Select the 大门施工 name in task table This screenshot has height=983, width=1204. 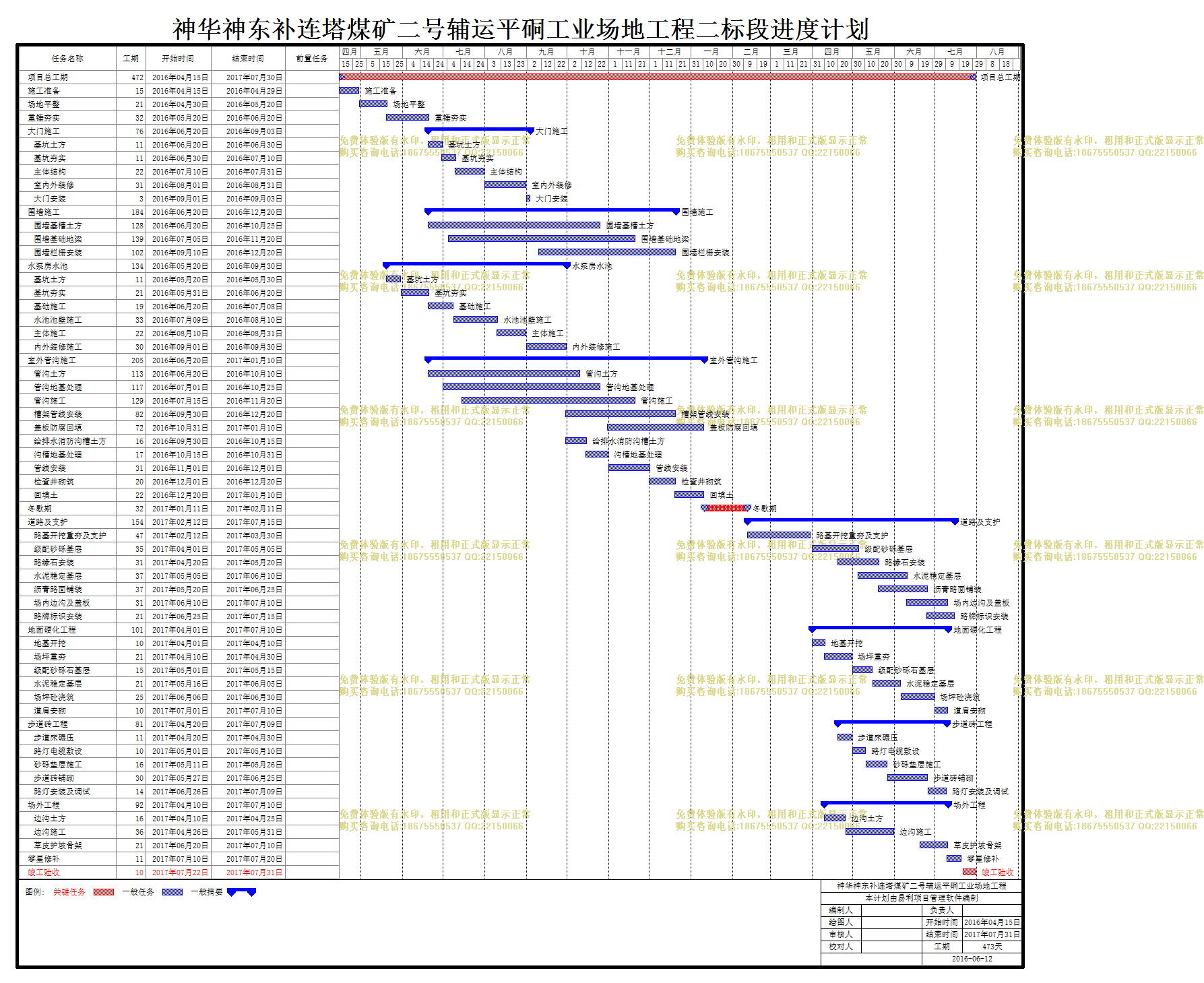[44, 131]
